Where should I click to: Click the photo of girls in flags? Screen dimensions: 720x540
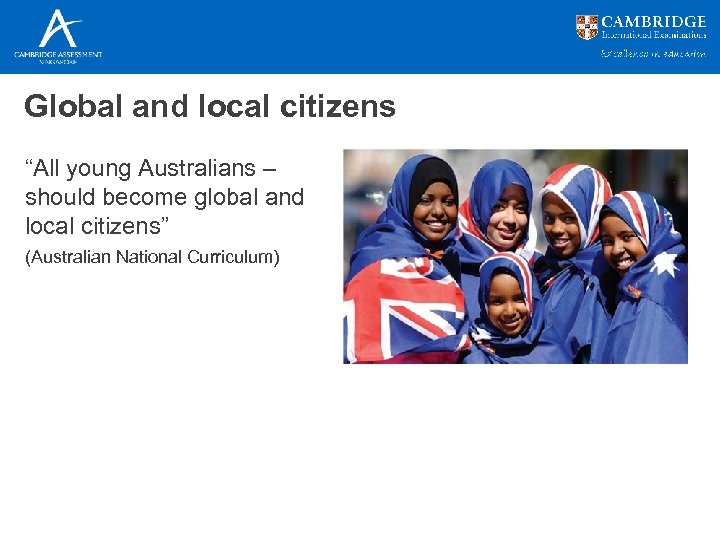[x=515, y=256]
